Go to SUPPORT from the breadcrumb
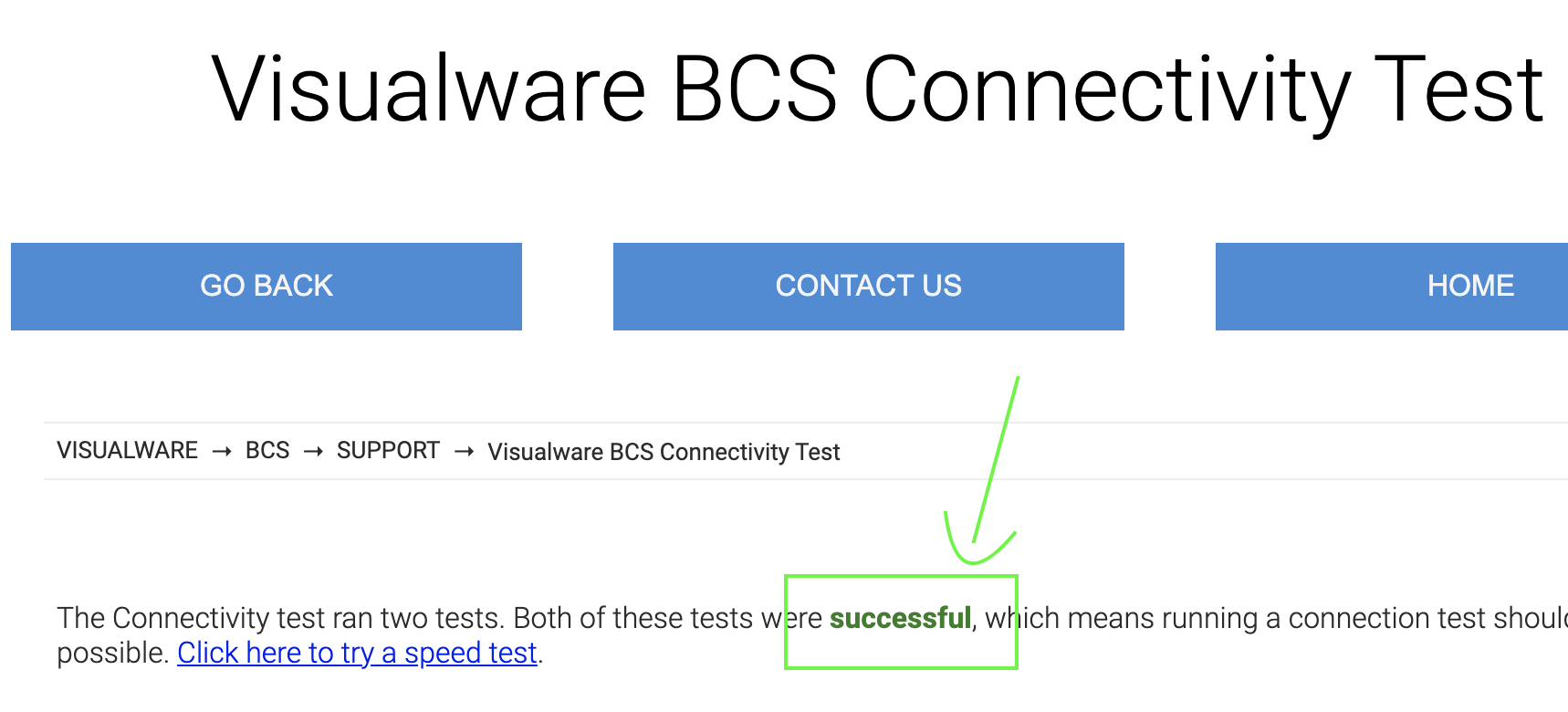Screen dimensions: 1568x712 point(387,450)
